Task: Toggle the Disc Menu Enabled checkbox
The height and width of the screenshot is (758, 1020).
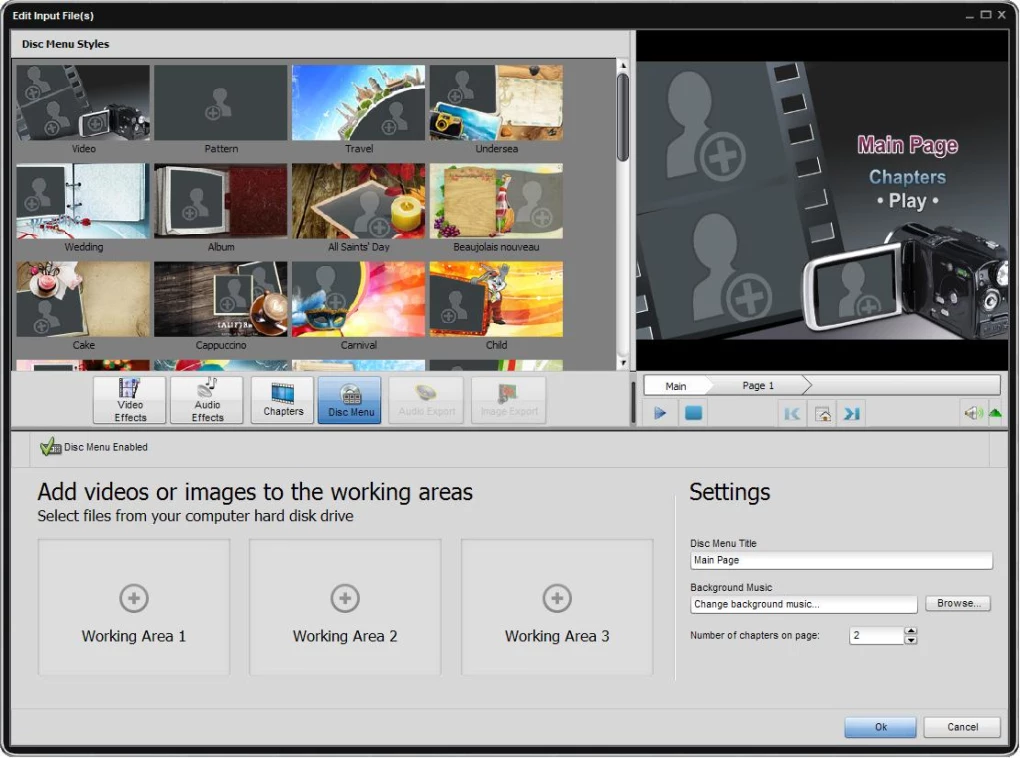Action: tap(49, 447)
